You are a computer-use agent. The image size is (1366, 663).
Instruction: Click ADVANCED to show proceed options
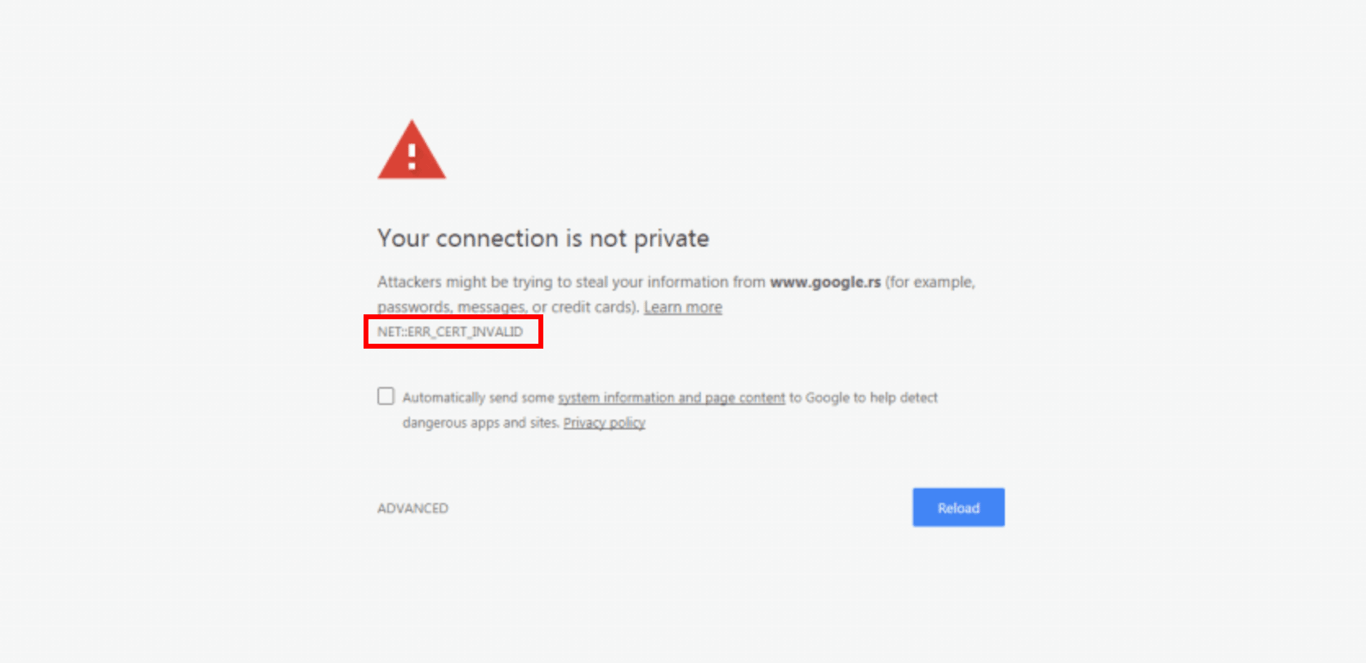coord(412,508)
